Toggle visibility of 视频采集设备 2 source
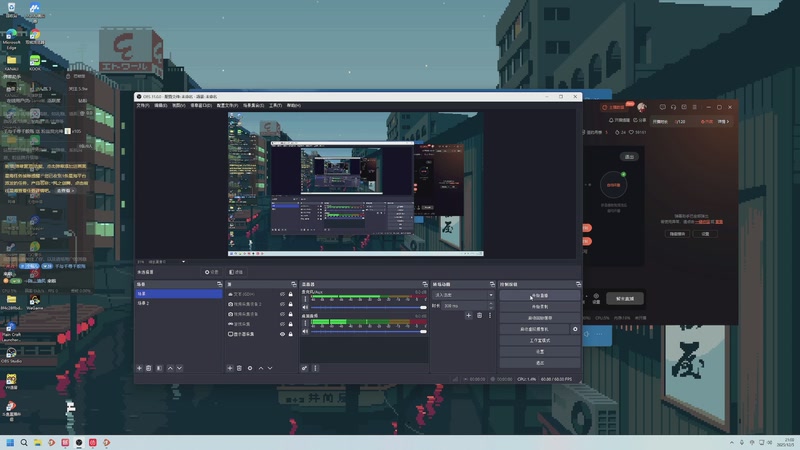The width and height of the screenshot is (800, 450). [x=282, y=304]
